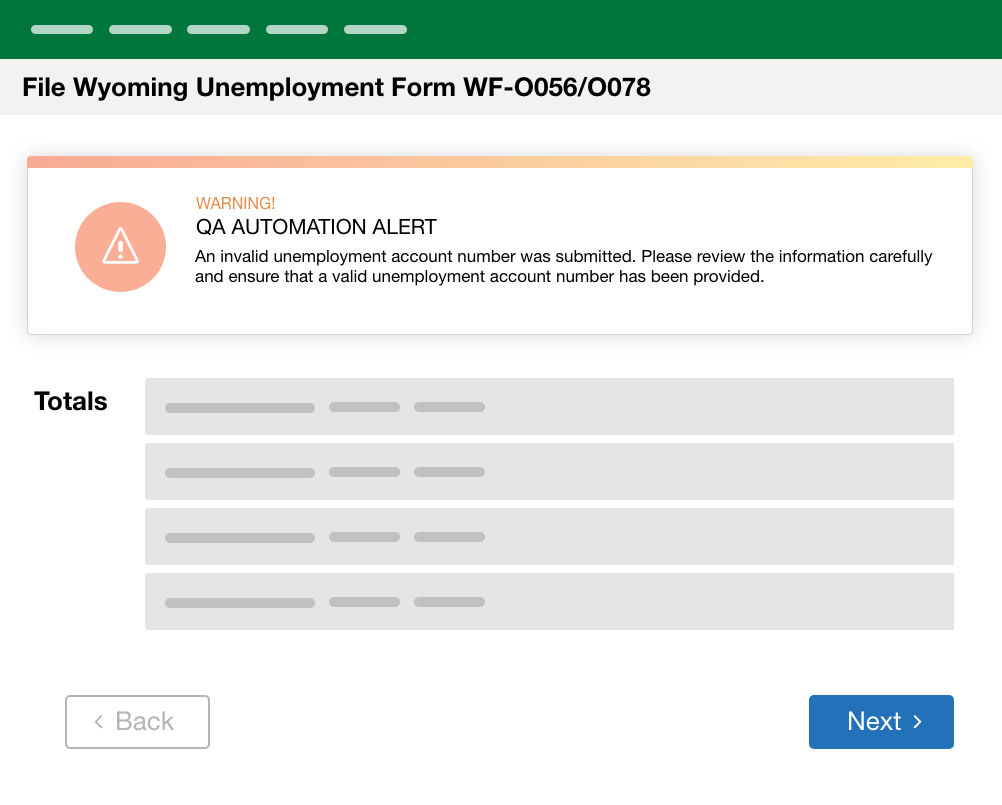Click the WARNING! label text
The width and height of the screenshot is (1002, 805).
(x=236, y=203)
